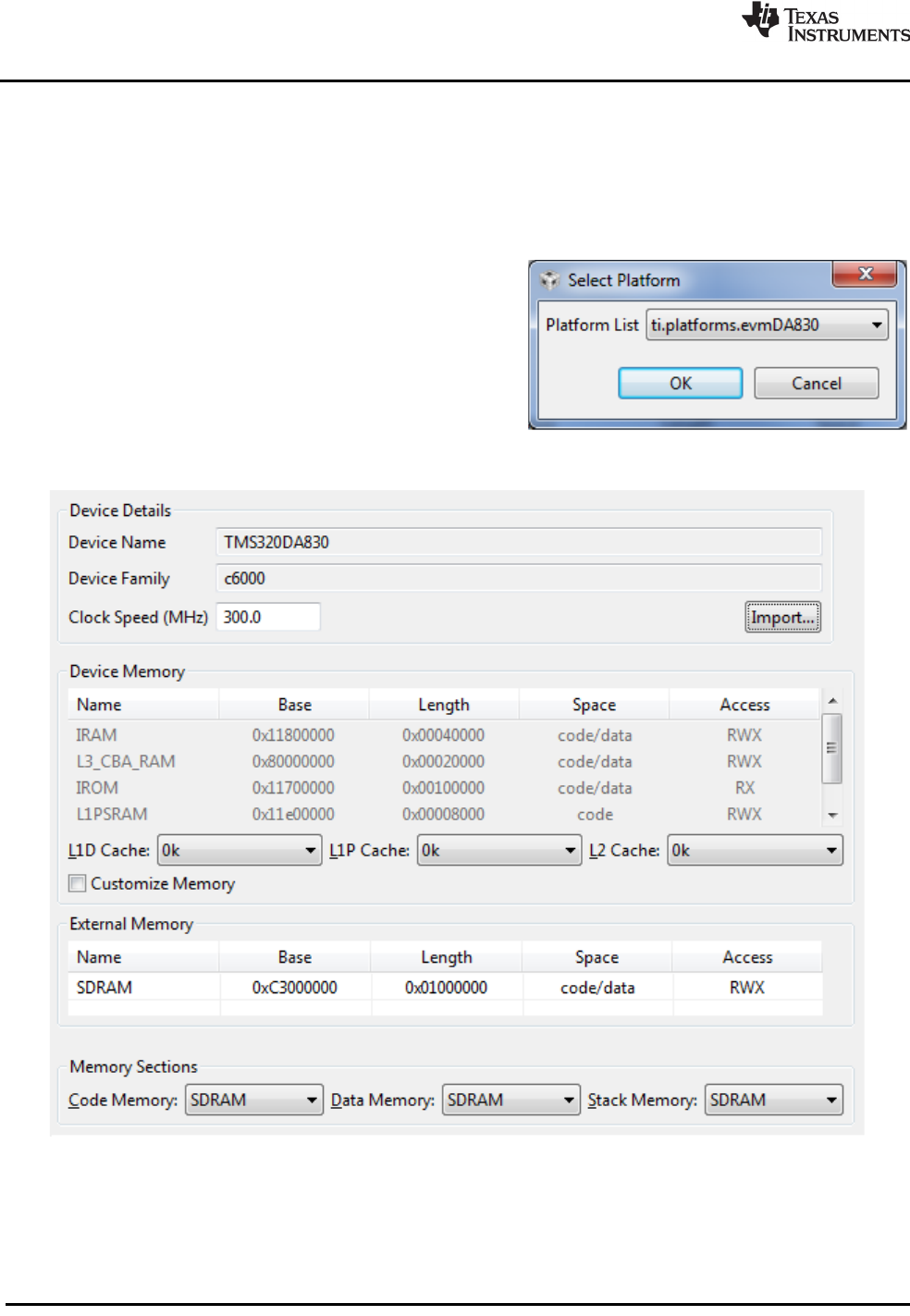Click Device Memory Space column header
Image resolution: width=910 pixels, height=1316 pixels.
594,705
